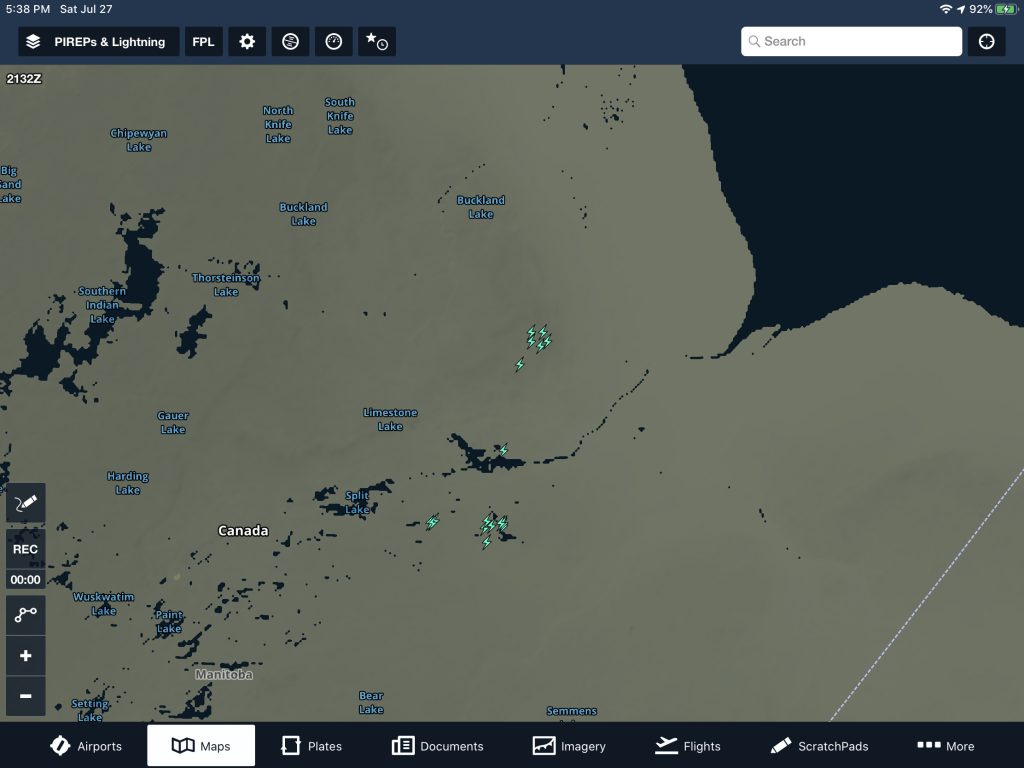Viewport: 1024px width, 768px height.
Task: Activate the route ruler tool
Action: tap(26, 615)
